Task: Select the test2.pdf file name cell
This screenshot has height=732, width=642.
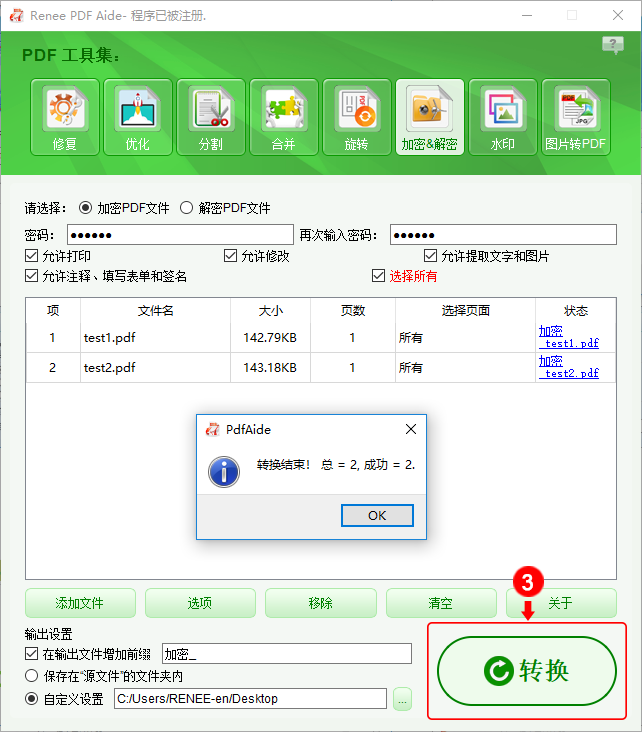Action: [x=155, y=367]
